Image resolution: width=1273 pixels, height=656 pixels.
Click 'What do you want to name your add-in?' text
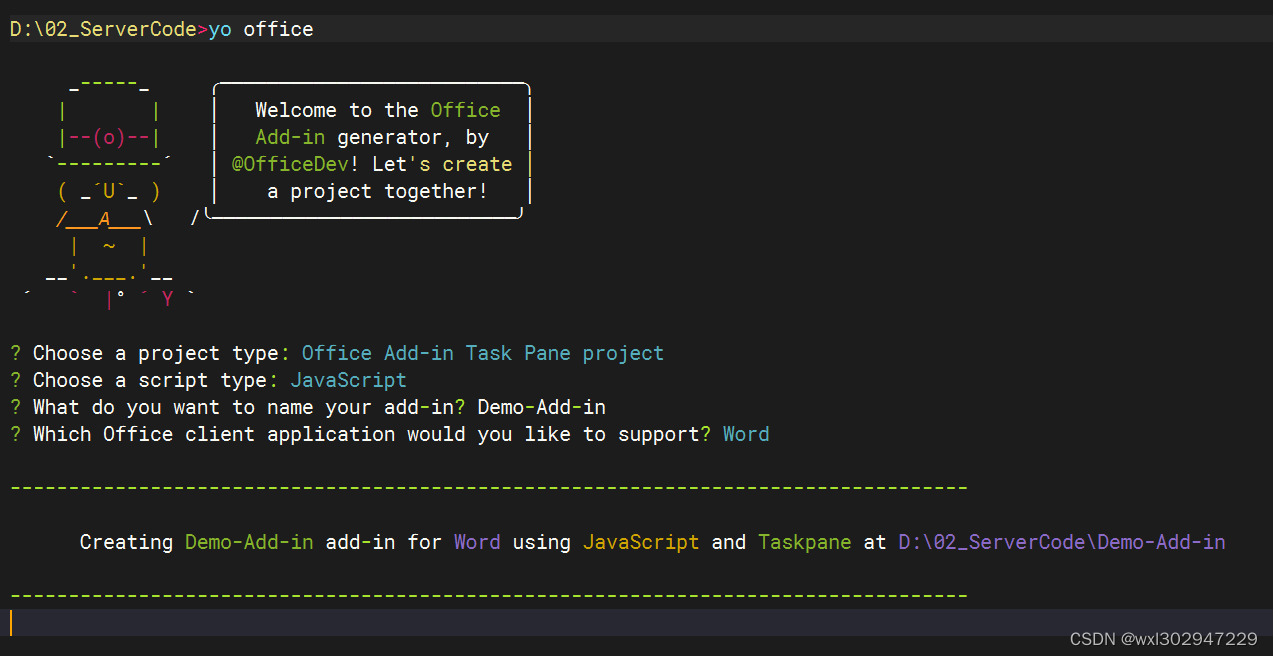249,407
